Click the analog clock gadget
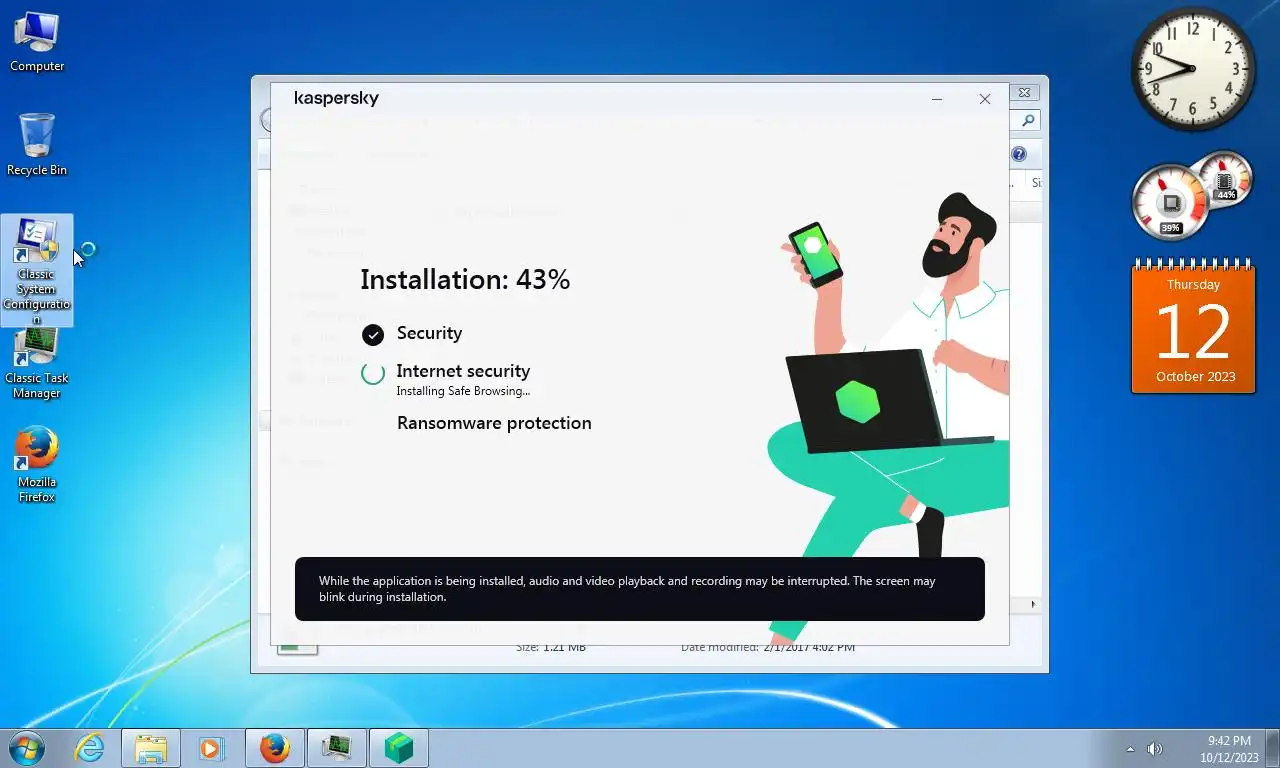Viewport: 1280px width, 768px height. pos(1193,69)
